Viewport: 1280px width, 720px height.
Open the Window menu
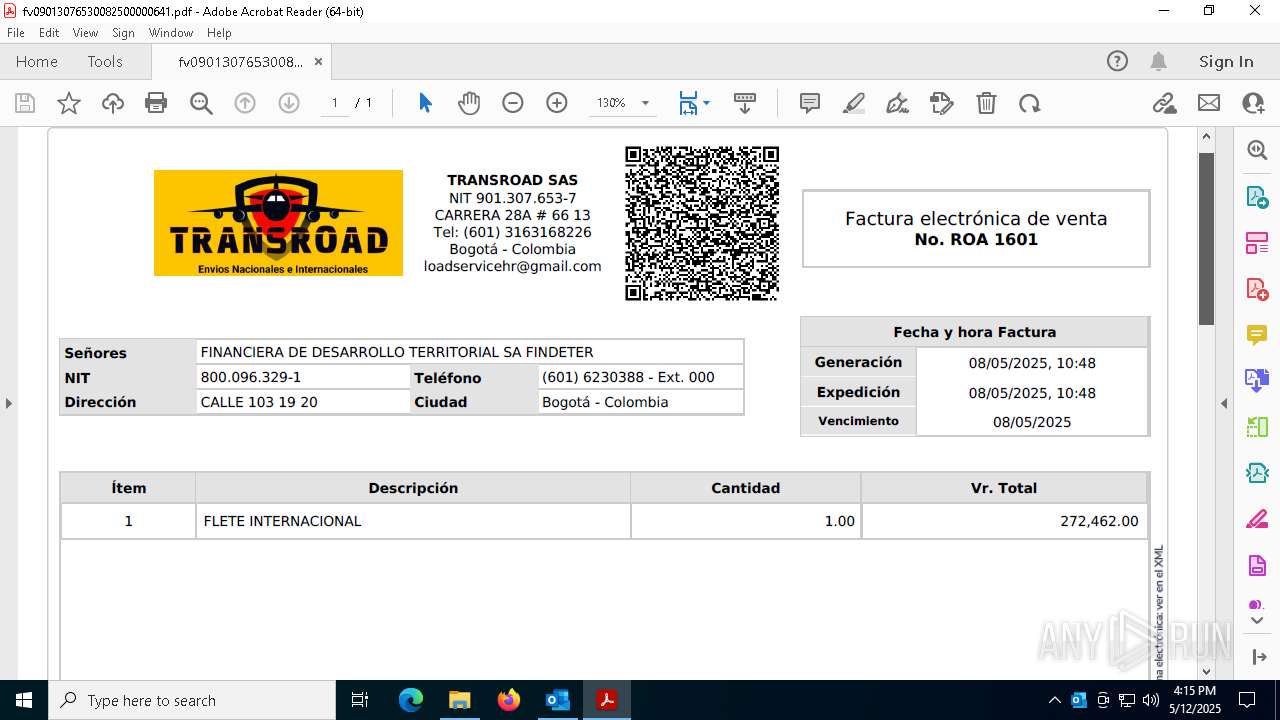[171, 33]
